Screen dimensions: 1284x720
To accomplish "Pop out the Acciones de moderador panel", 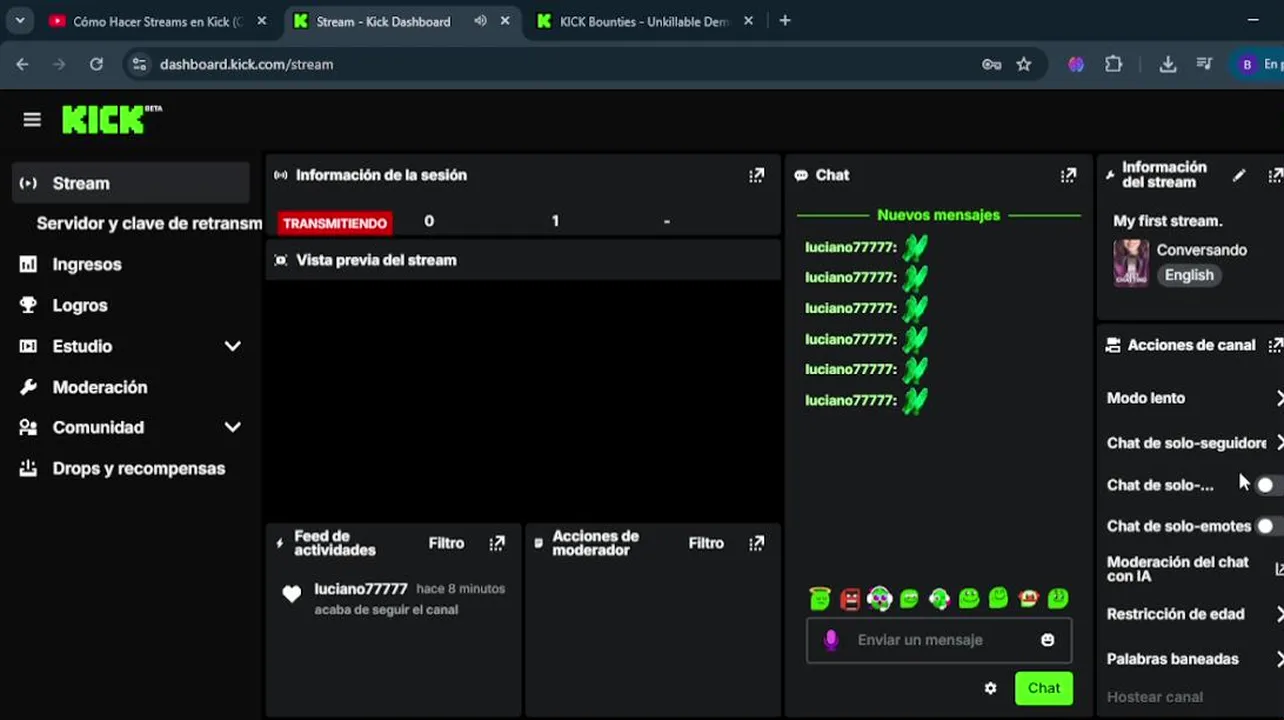I will 756,543.
